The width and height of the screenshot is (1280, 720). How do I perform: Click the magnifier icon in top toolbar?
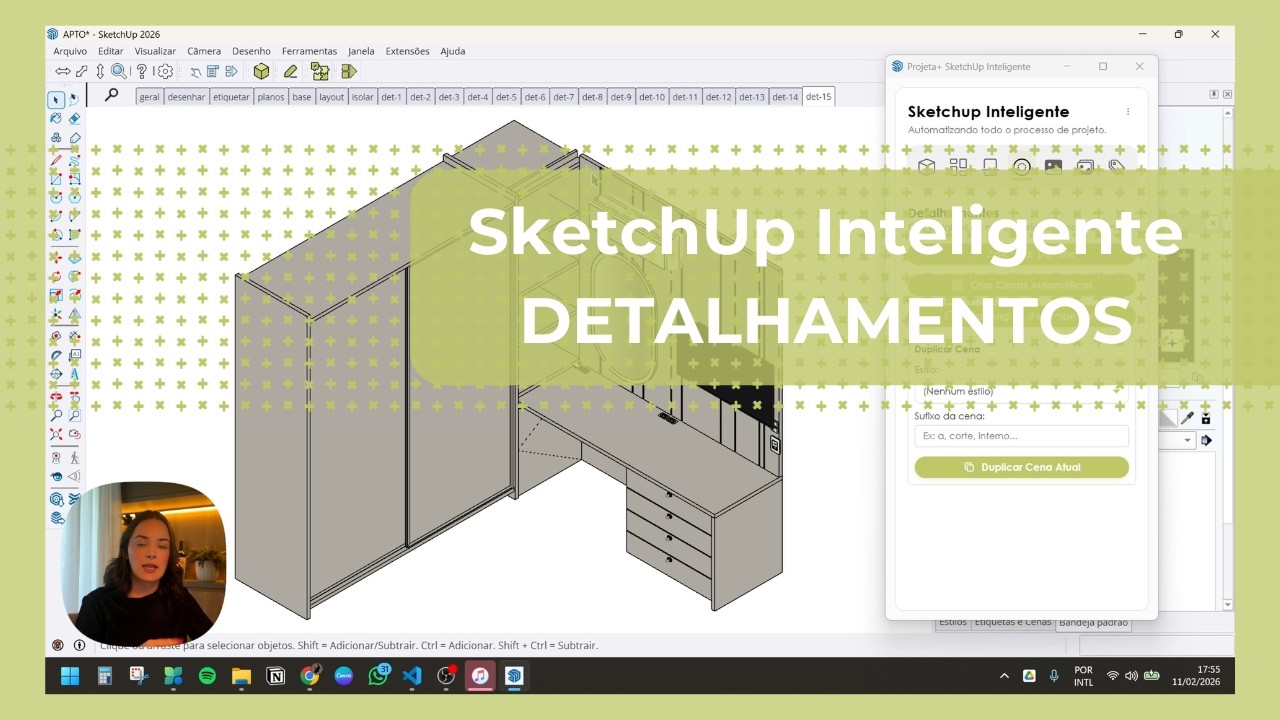point(119,71)
